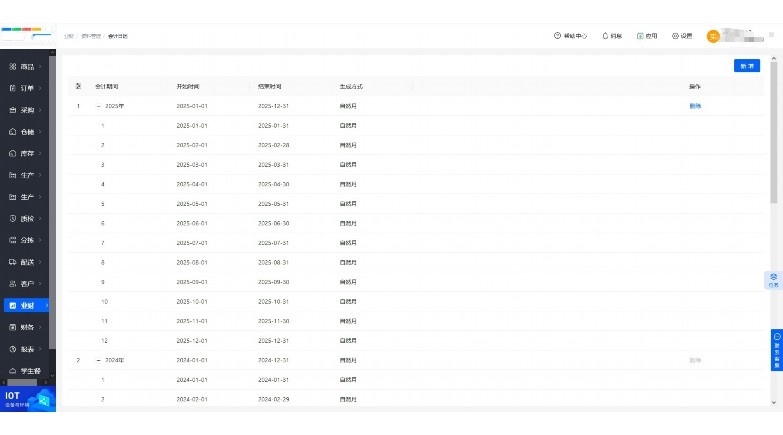Viewport: 783px width, 435px height.
Task: Click the IOT banner at sidebar bottom
Action: [x=28, y=399]
